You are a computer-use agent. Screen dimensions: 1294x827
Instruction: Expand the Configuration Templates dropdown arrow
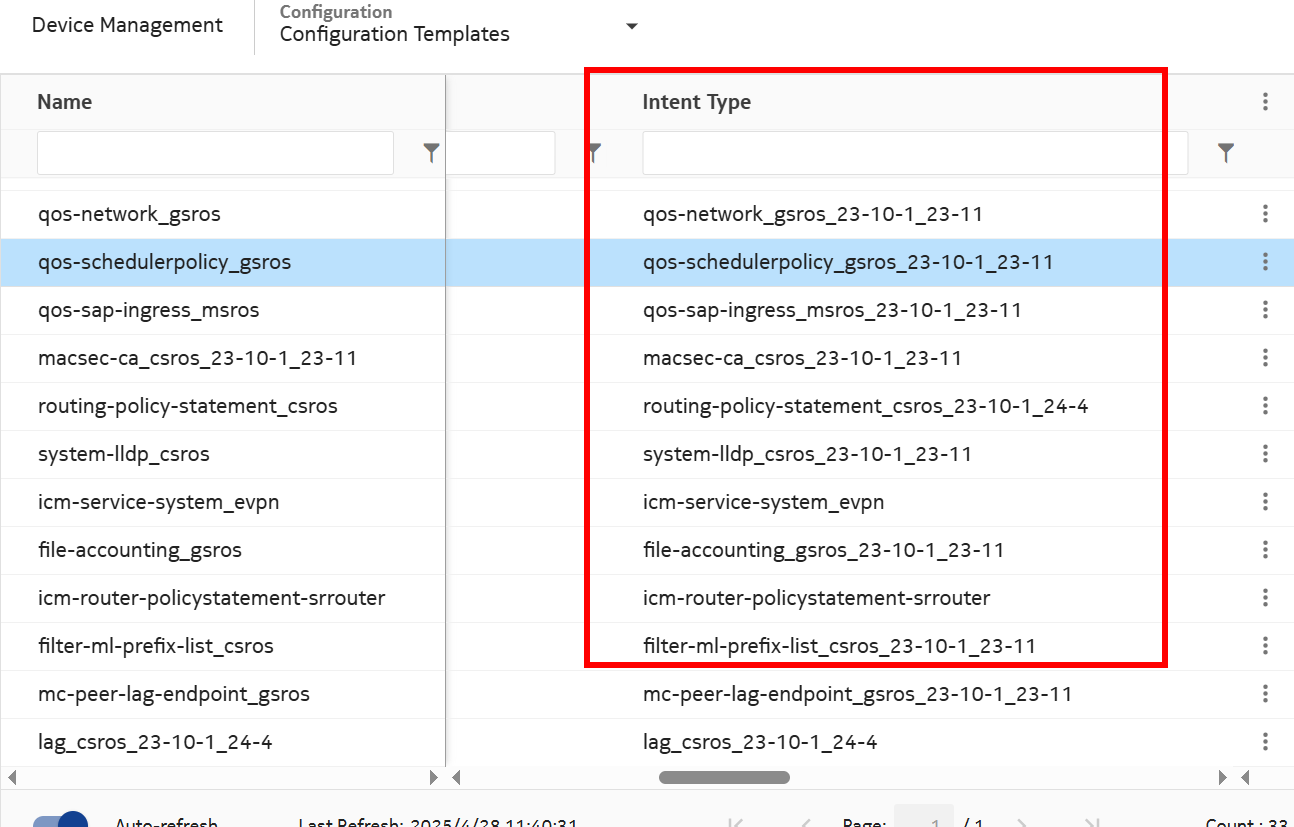[x=632, y=26]
